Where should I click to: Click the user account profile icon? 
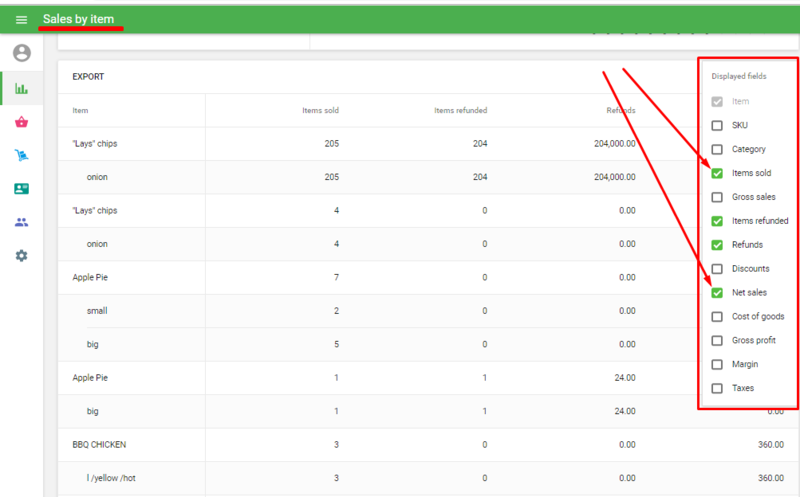point(21,53)
